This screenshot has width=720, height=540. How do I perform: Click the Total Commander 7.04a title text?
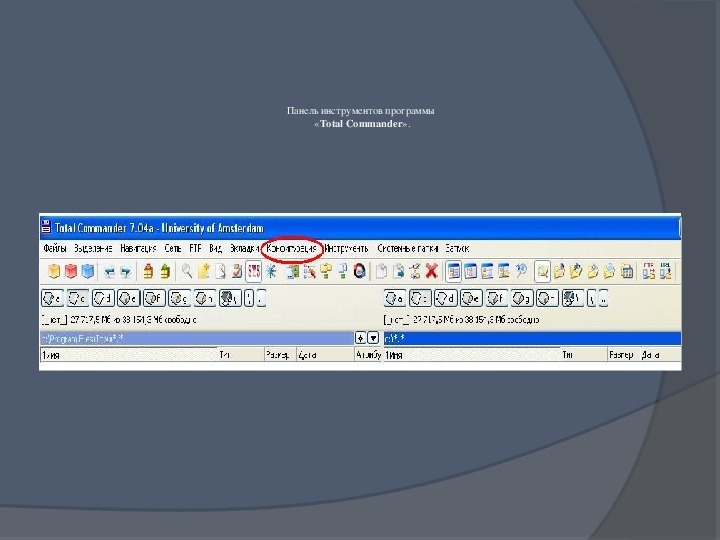[159, 228]
